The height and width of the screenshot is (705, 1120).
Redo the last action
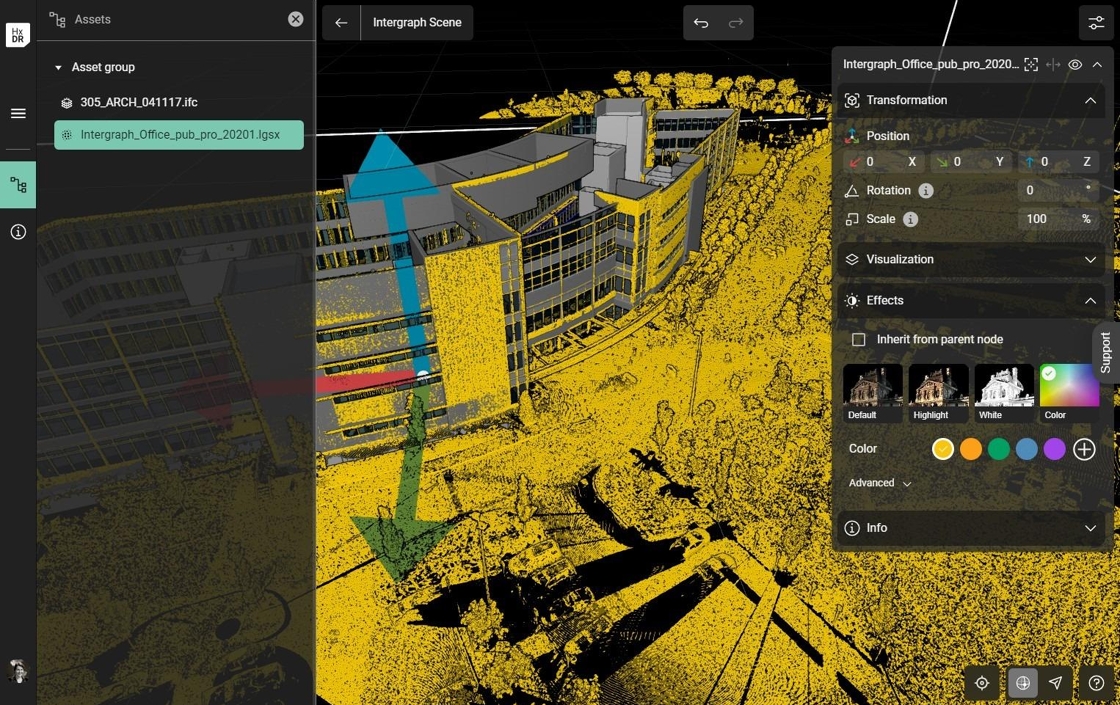click(736, 23)
